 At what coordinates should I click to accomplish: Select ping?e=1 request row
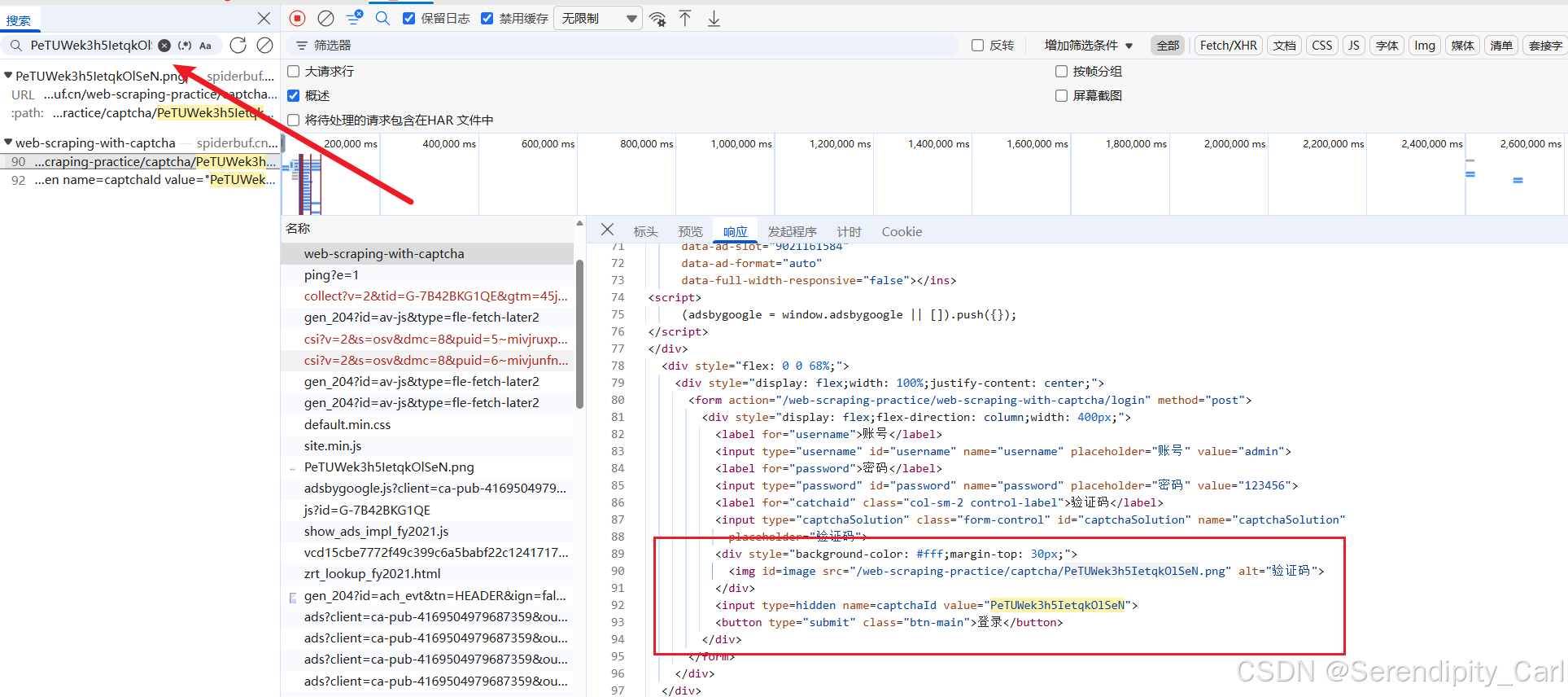click(x=427, y=275)
